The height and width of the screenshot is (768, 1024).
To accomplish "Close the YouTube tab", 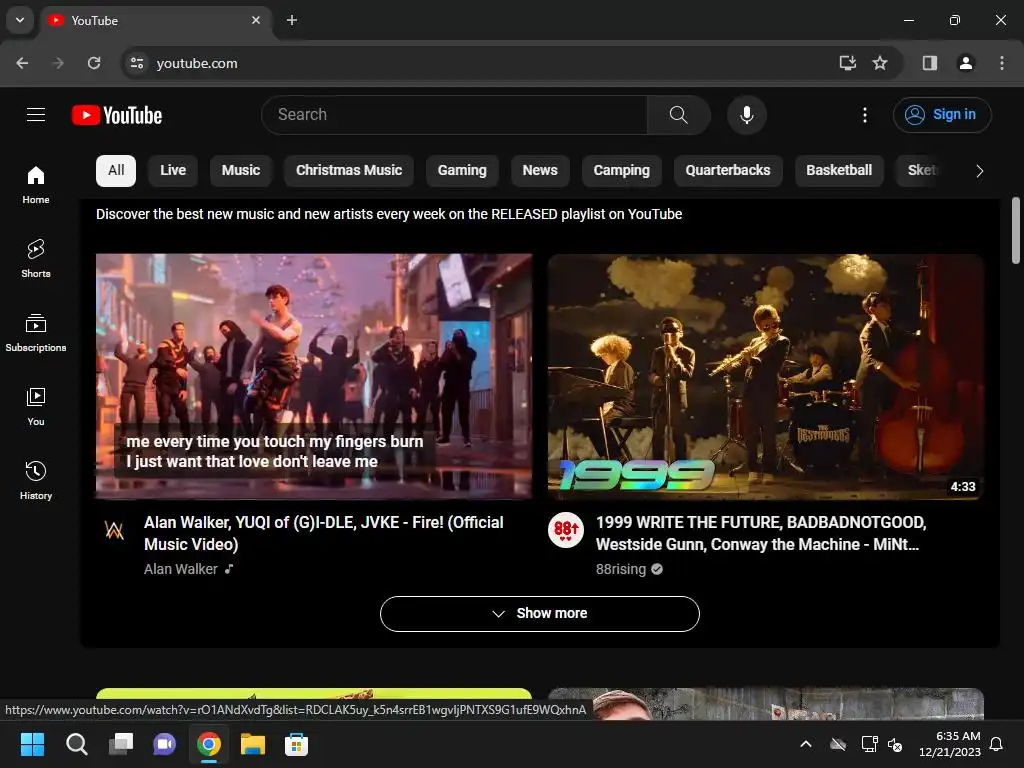I will pyautogui.click(x=256, y=20).
